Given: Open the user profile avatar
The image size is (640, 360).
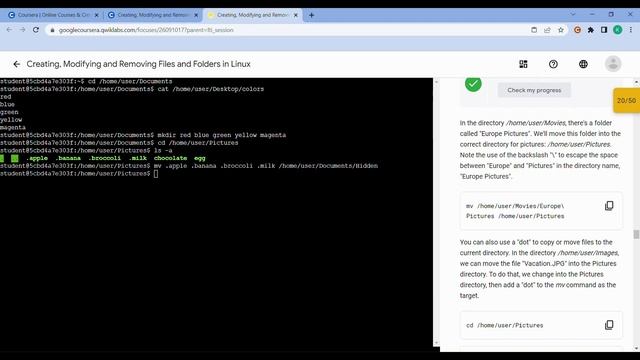Looking at the screenshot, I should (613, 64).
